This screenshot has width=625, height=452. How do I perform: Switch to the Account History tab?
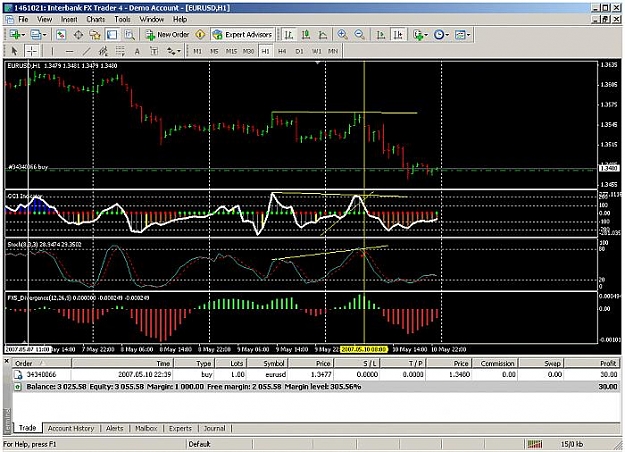coord(71,428)
